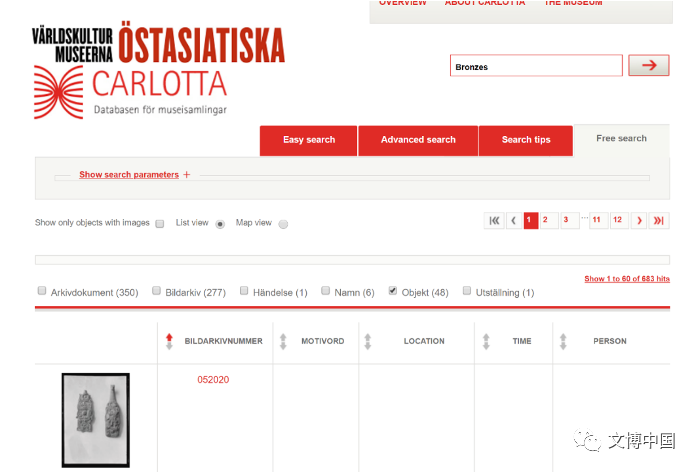The width and height of the screenshot is (698, 472).
Task: Sort by Bildarkivnummer column arrows
Action: [169, 342]
